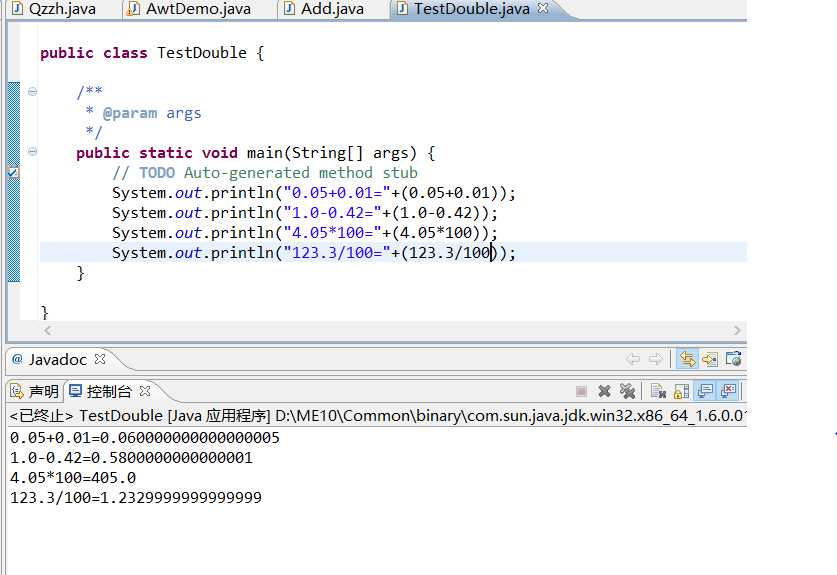Toggle Link with Selection in Javadoc view
The height and width of the screenshot is (575, 837).
pos(687,359)
